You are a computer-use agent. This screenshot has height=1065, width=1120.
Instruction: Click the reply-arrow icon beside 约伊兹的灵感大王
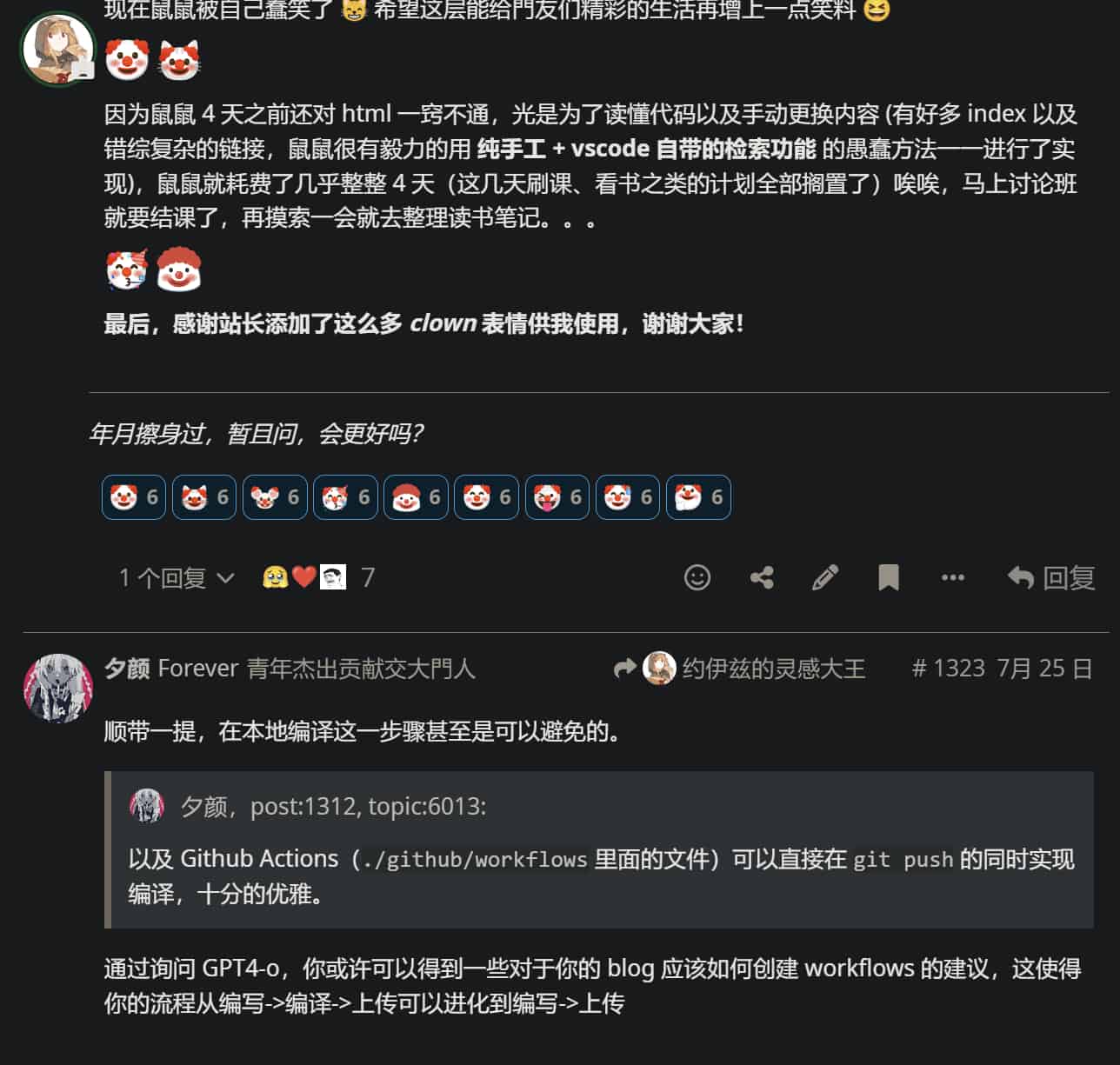click(x=624, y=669)
